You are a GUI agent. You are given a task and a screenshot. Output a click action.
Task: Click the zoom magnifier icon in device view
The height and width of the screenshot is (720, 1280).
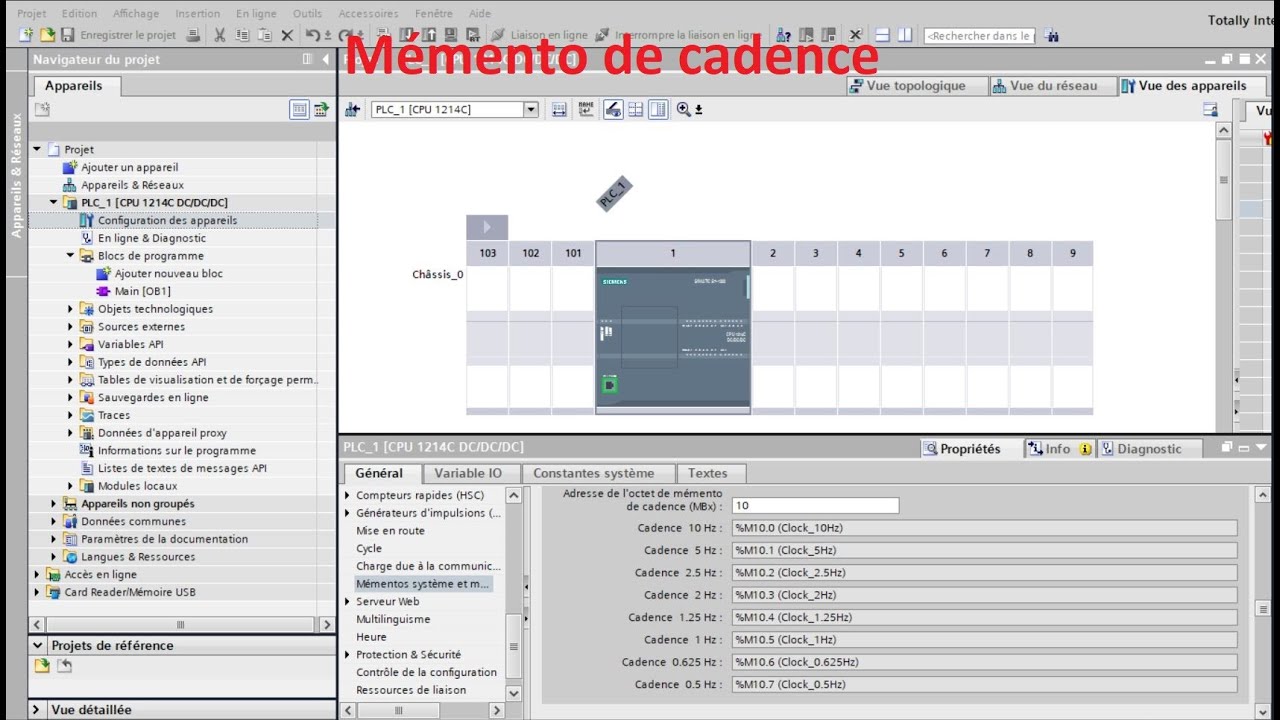684,109
